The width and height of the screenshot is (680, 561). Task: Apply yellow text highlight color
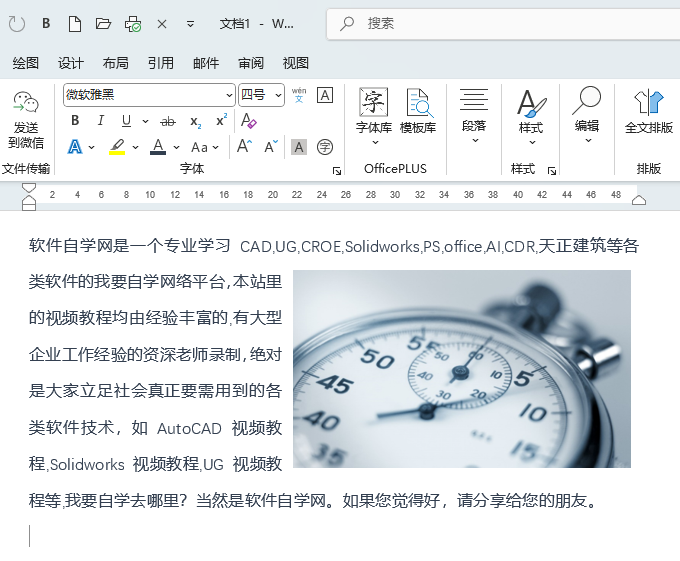117,147
